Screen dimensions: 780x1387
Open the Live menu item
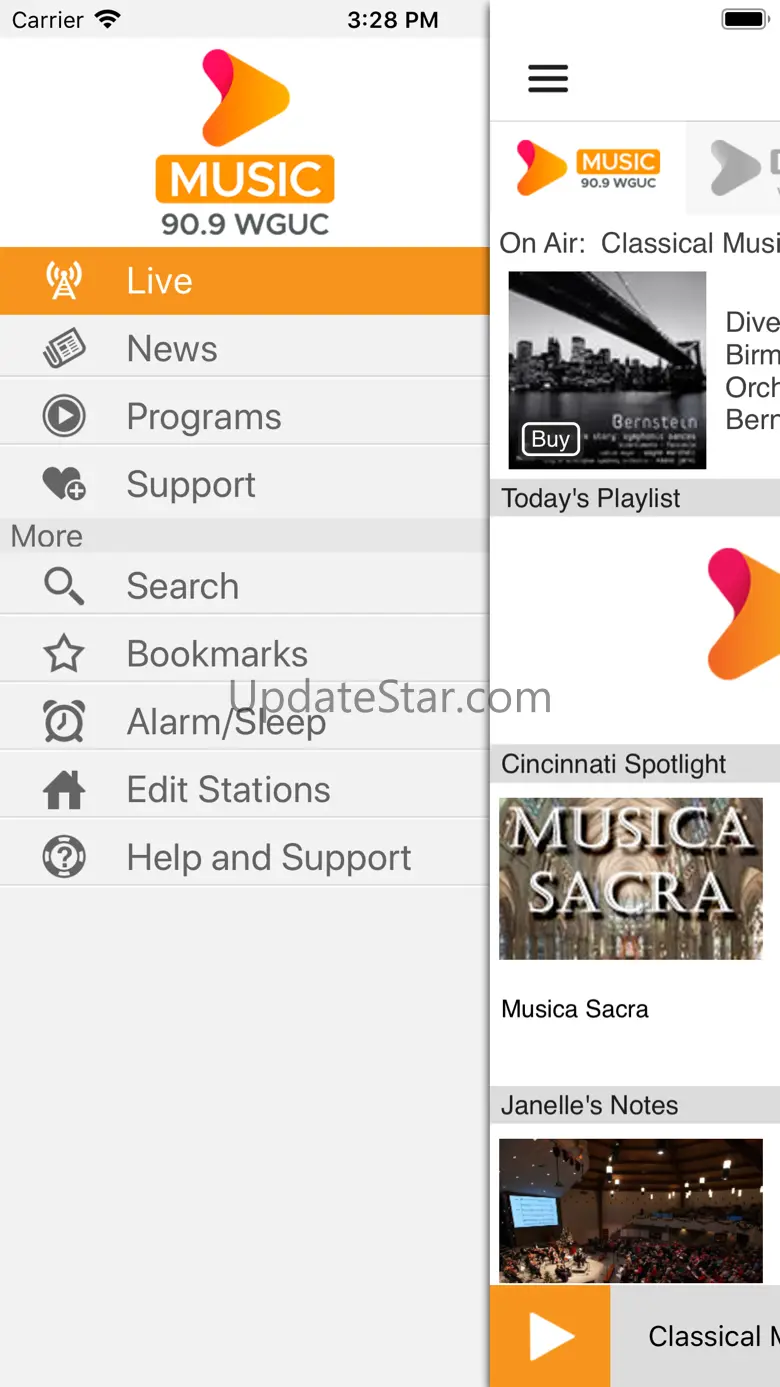pos(245,281)
